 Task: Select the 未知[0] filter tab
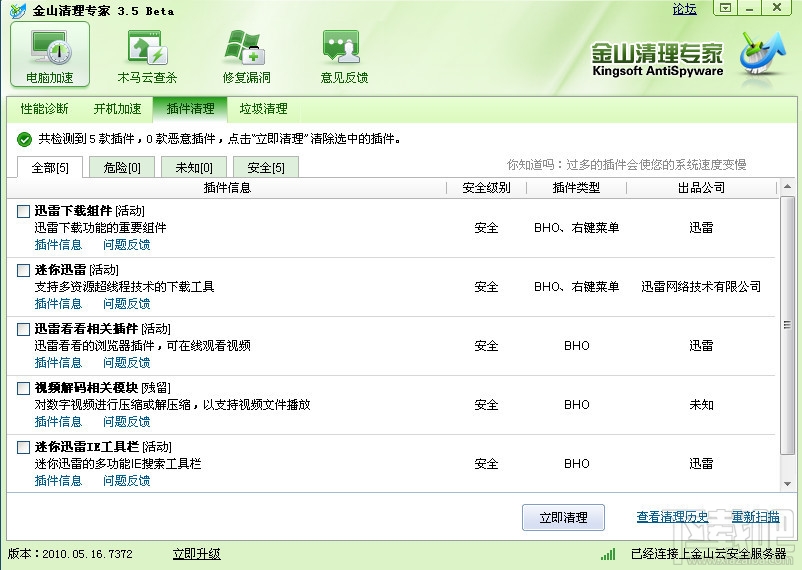(x=194, y=167)
